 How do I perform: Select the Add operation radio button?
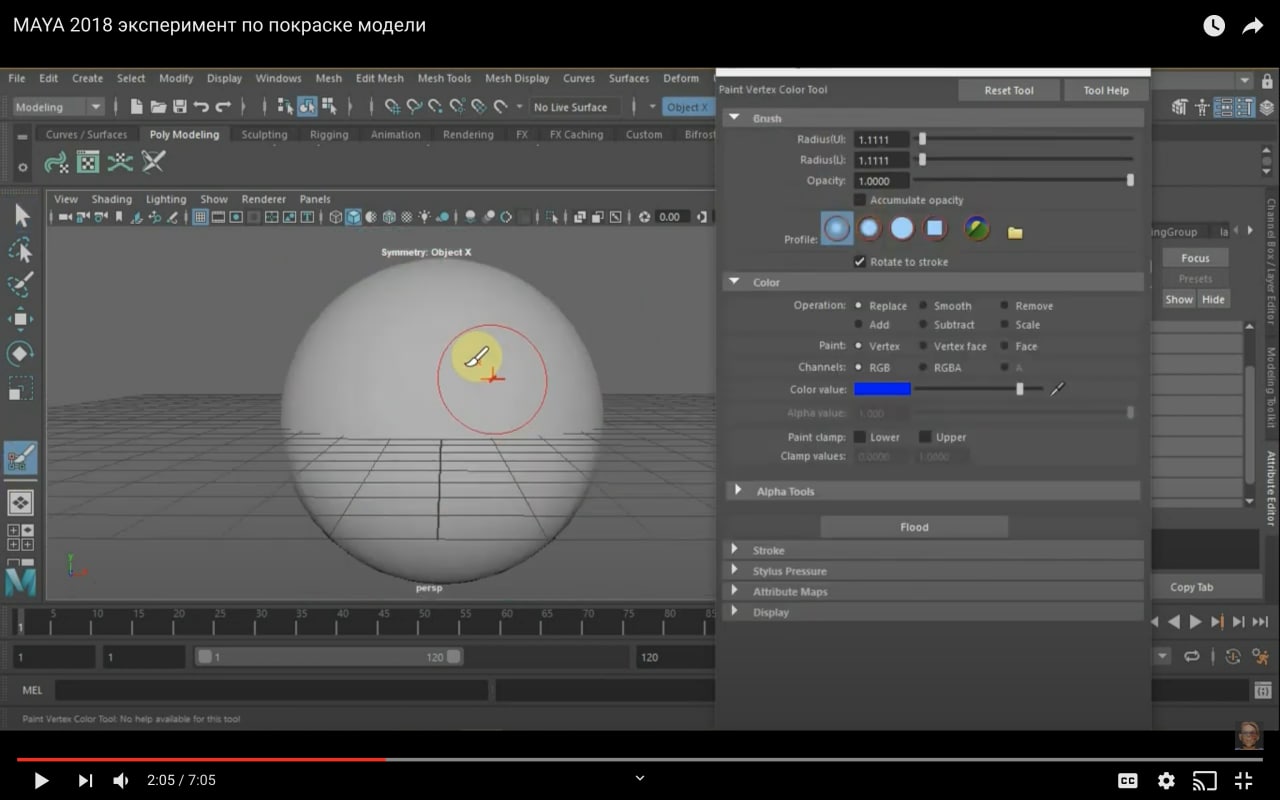(x=859, y=325)
